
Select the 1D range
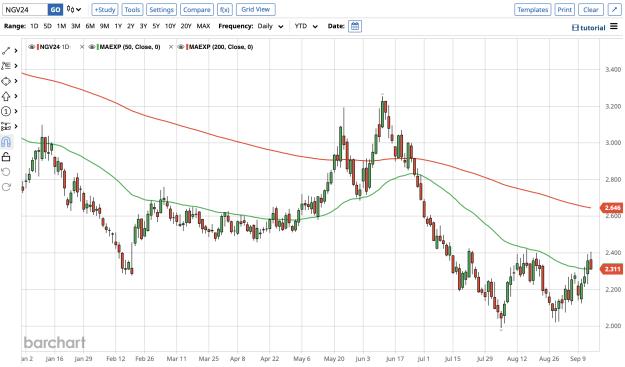point(34,26)
